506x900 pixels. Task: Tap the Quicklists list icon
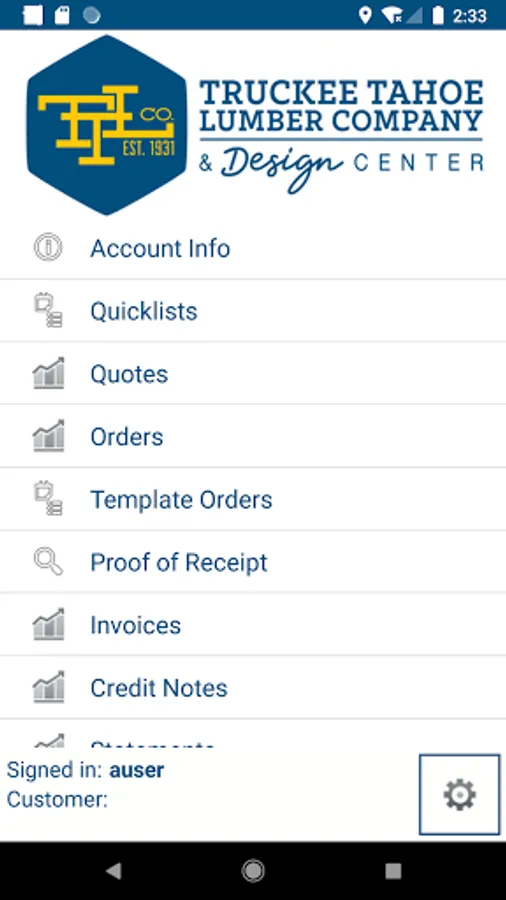tap(48, 310)
